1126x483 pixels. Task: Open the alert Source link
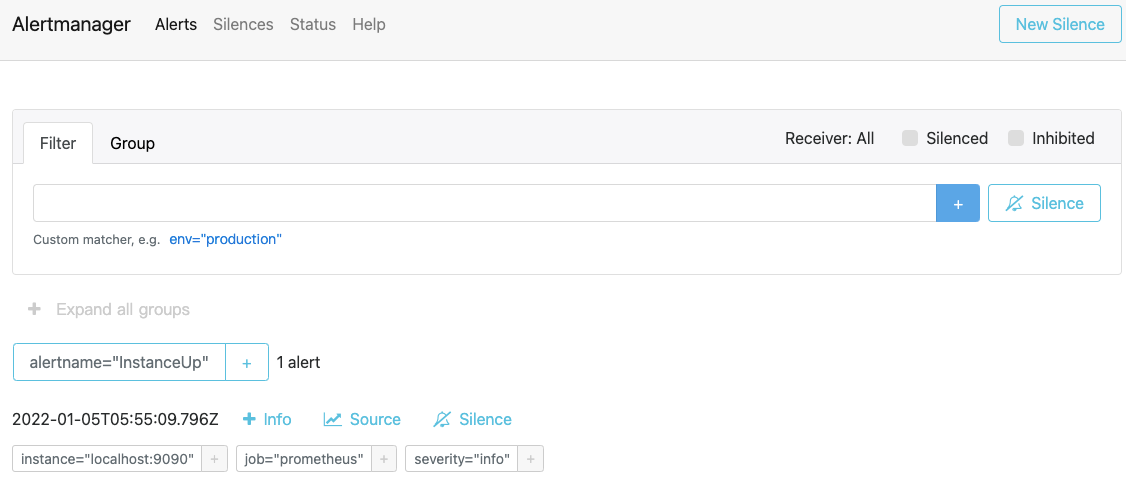362,420
